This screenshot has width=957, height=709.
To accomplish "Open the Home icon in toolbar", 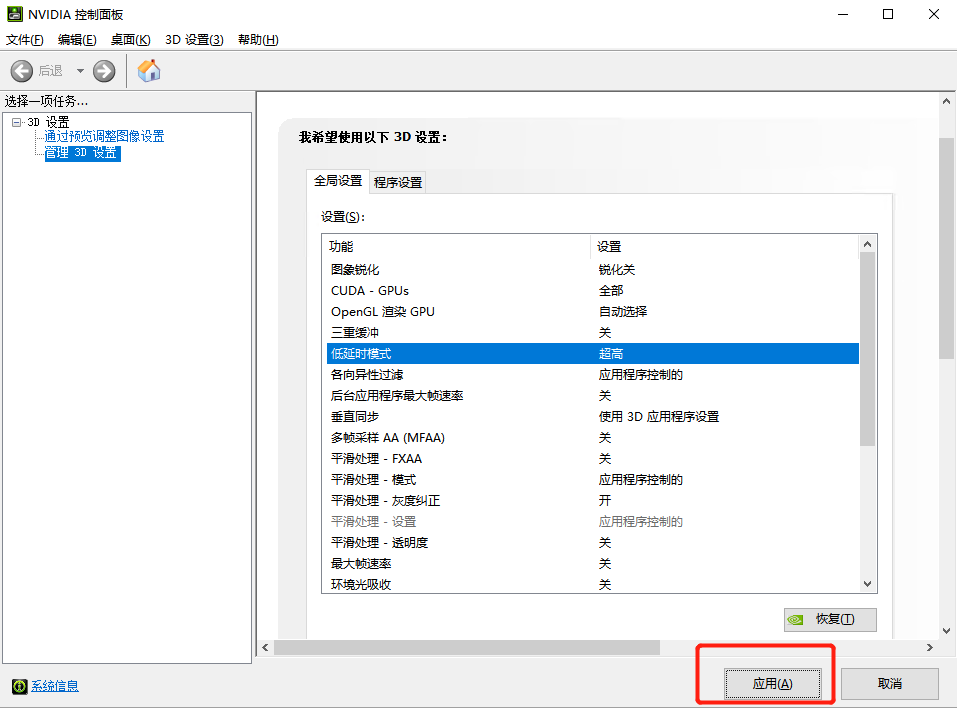I will 149,71.
